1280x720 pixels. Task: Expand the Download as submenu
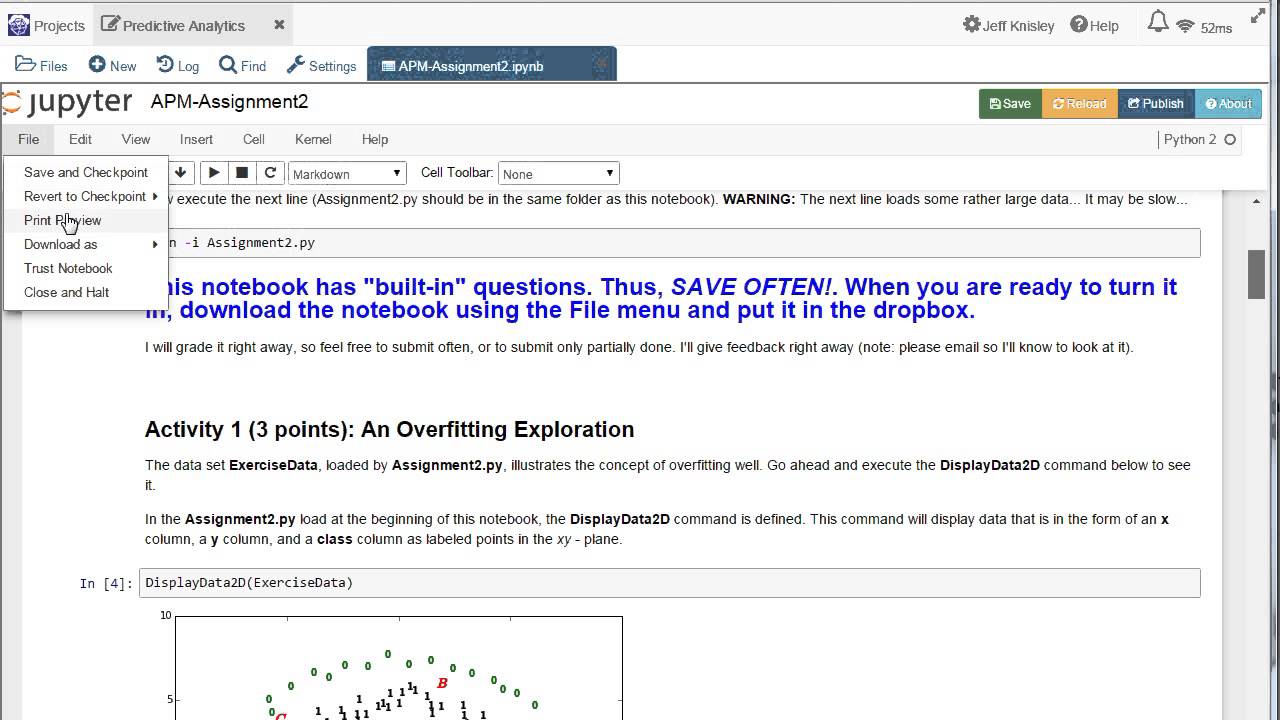pos(86,244)
